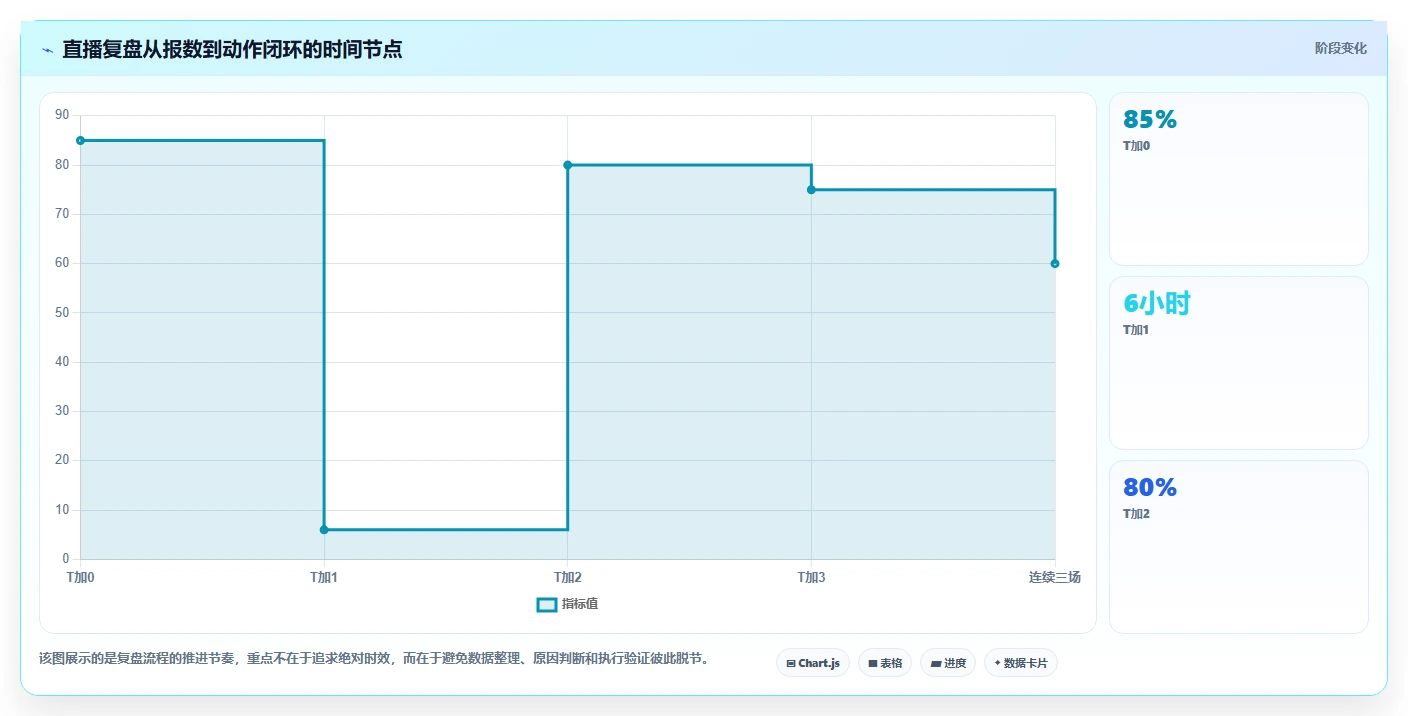Click the T加3 data point at 75
The image size is (1408, 716).
tap(811, 190)
